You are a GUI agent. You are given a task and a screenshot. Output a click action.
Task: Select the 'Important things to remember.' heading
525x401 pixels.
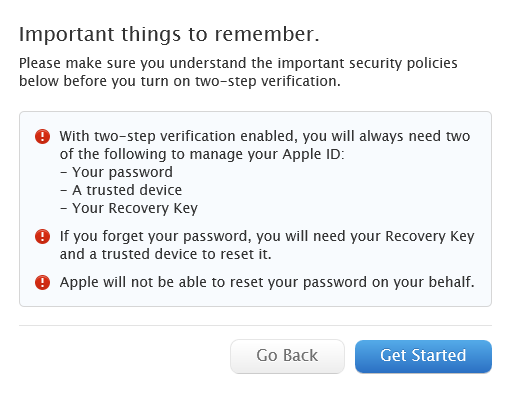[169, 34]
